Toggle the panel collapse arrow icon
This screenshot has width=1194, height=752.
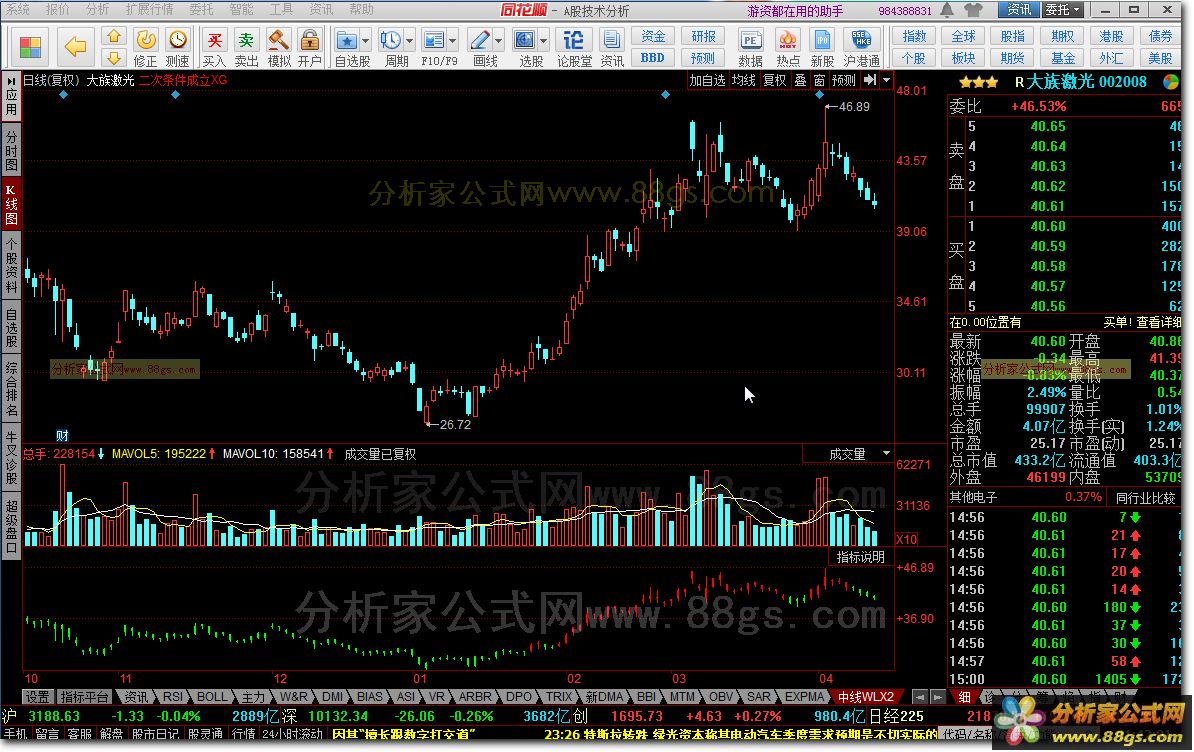point(869,80)
